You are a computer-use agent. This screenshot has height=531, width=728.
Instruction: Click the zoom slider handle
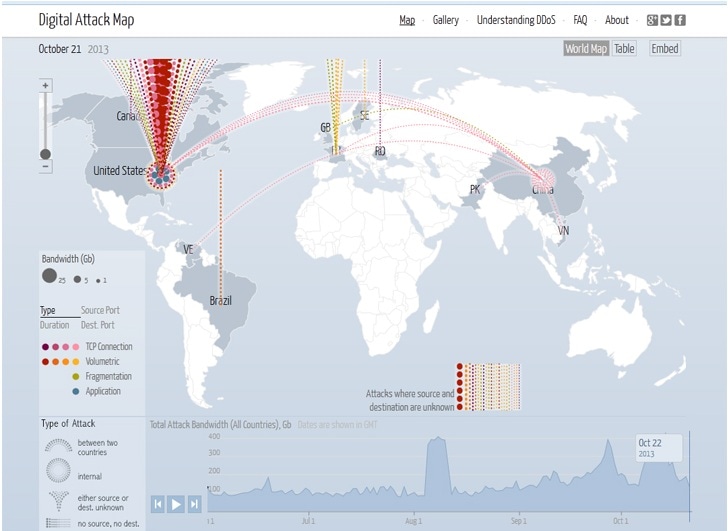[45, 154]
